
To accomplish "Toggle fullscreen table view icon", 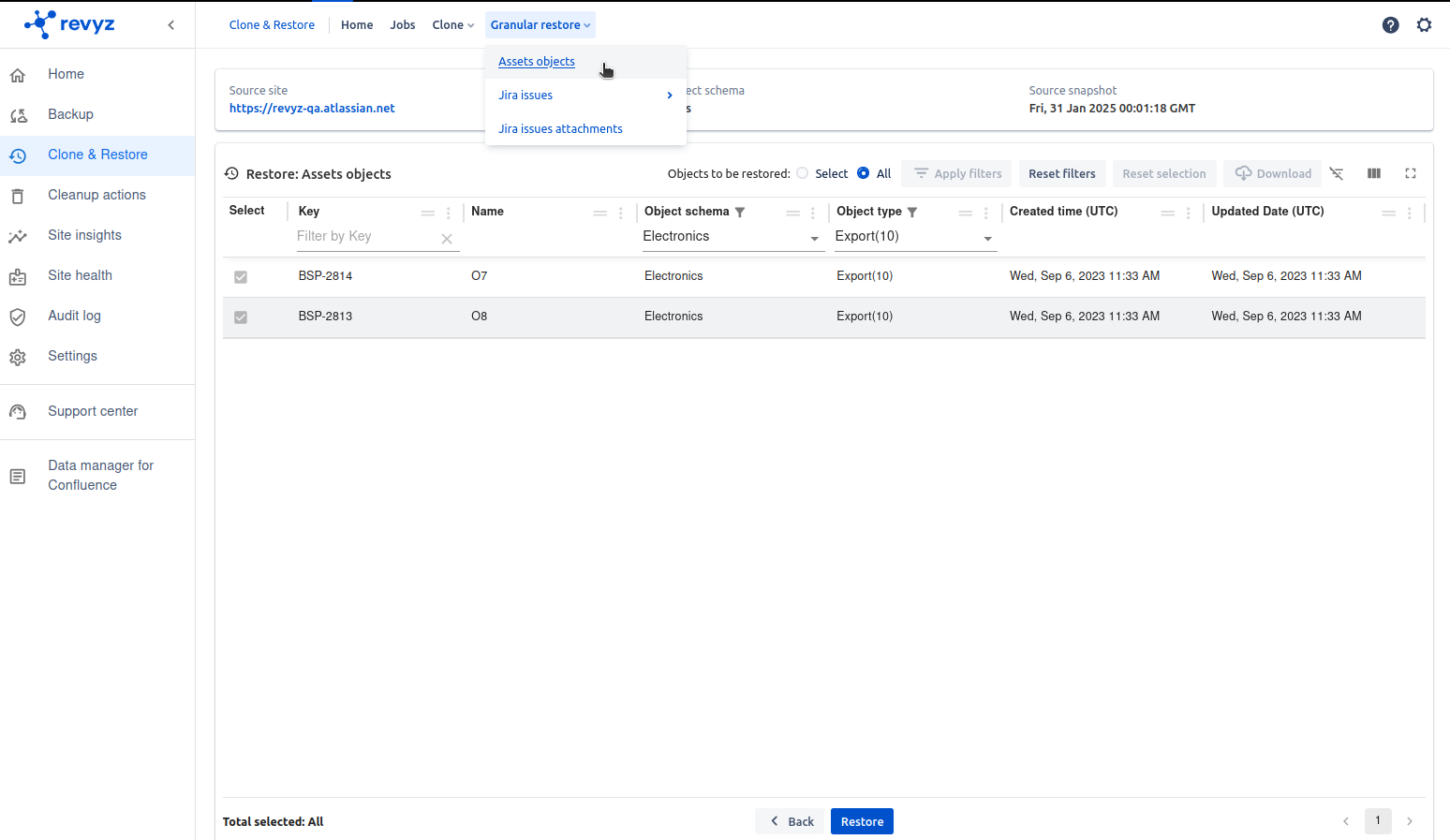I will click(x=1410, y=173).
